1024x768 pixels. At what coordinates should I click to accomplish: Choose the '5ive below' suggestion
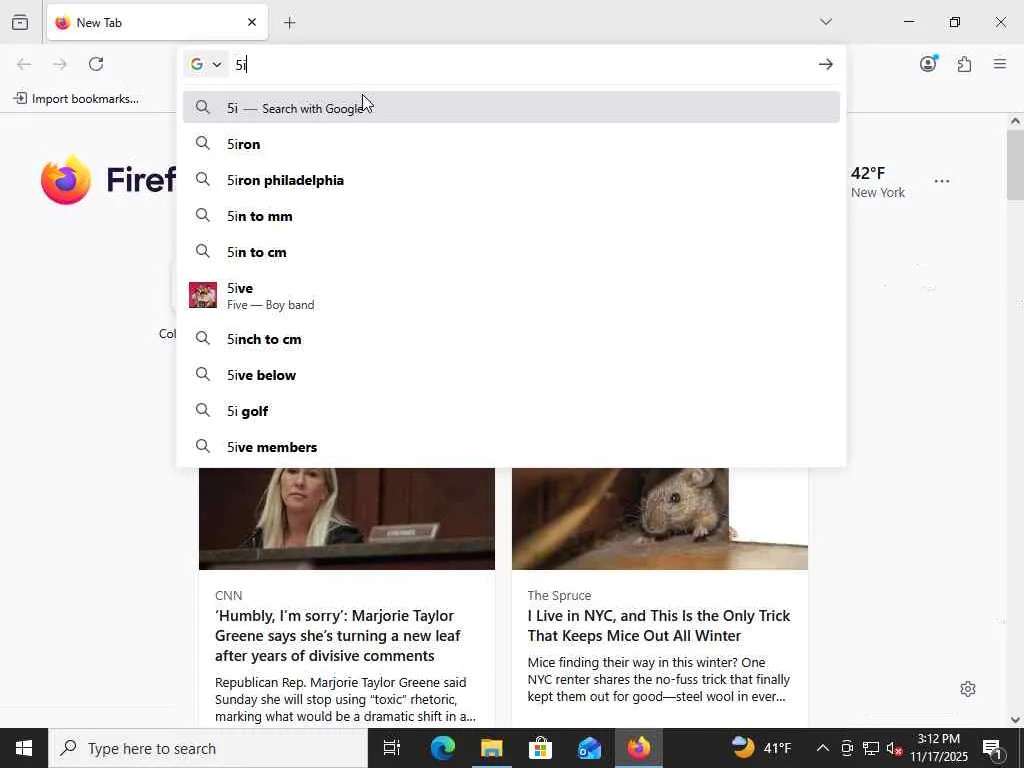[511, 375]
